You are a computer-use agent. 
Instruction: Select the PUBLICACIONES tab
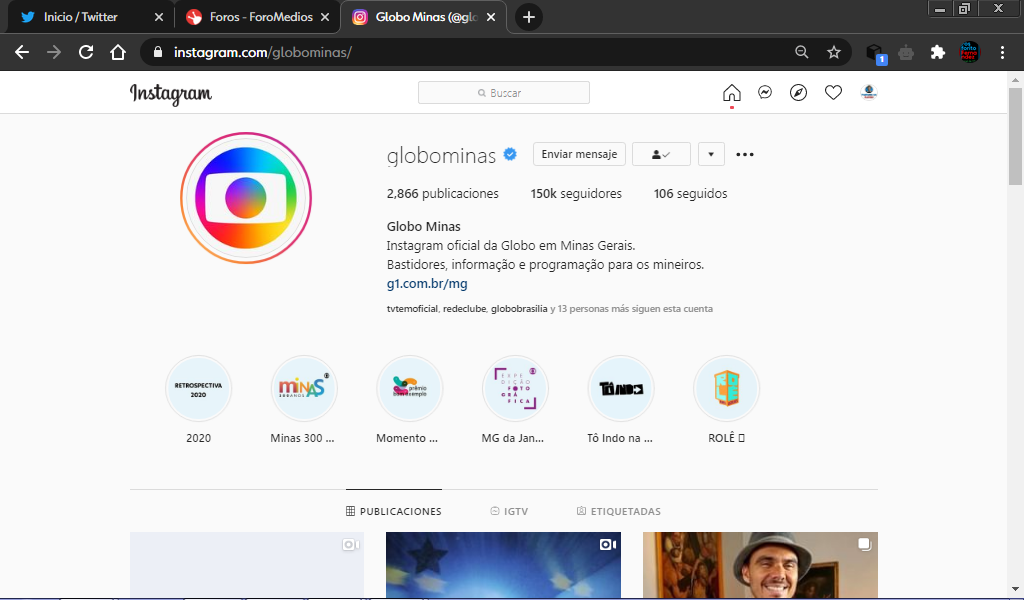click(394, 511)
